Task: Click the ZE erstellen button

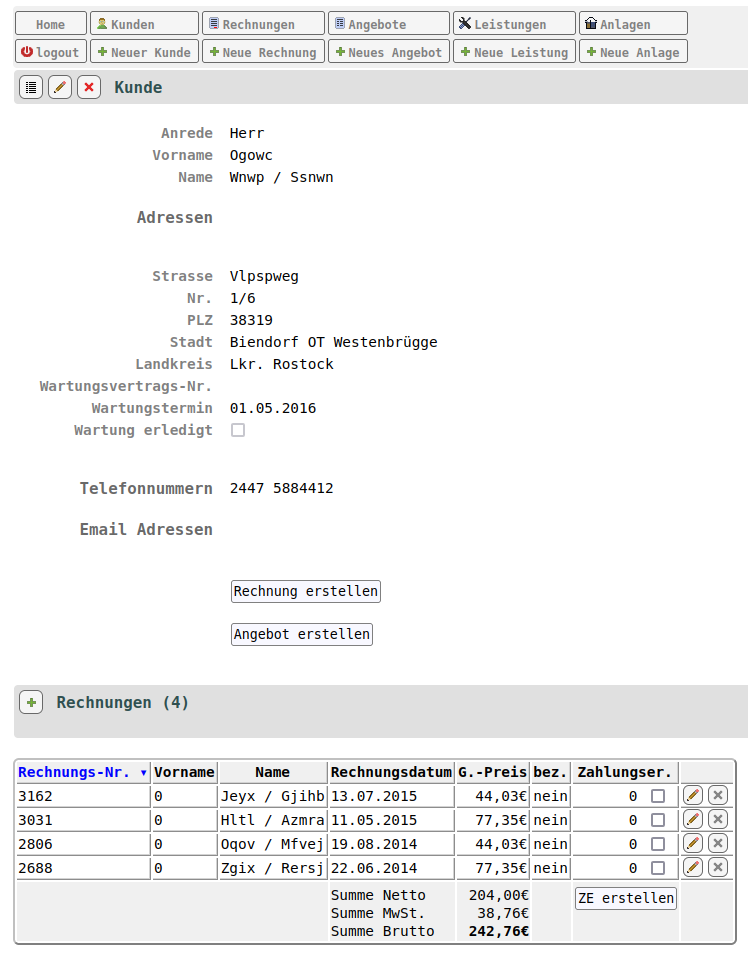Action: [x=626, y=898]
